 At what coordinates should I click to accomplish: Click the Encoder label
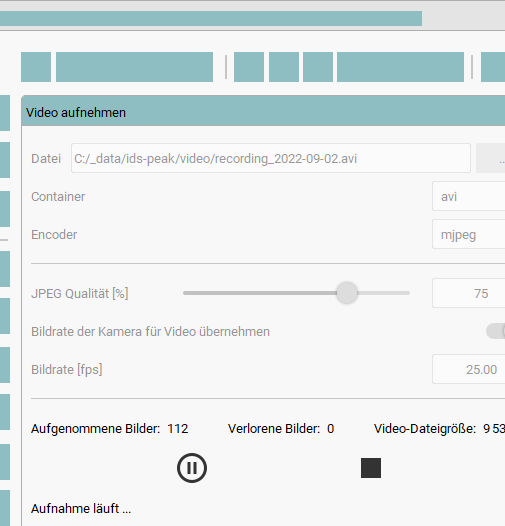54,234
